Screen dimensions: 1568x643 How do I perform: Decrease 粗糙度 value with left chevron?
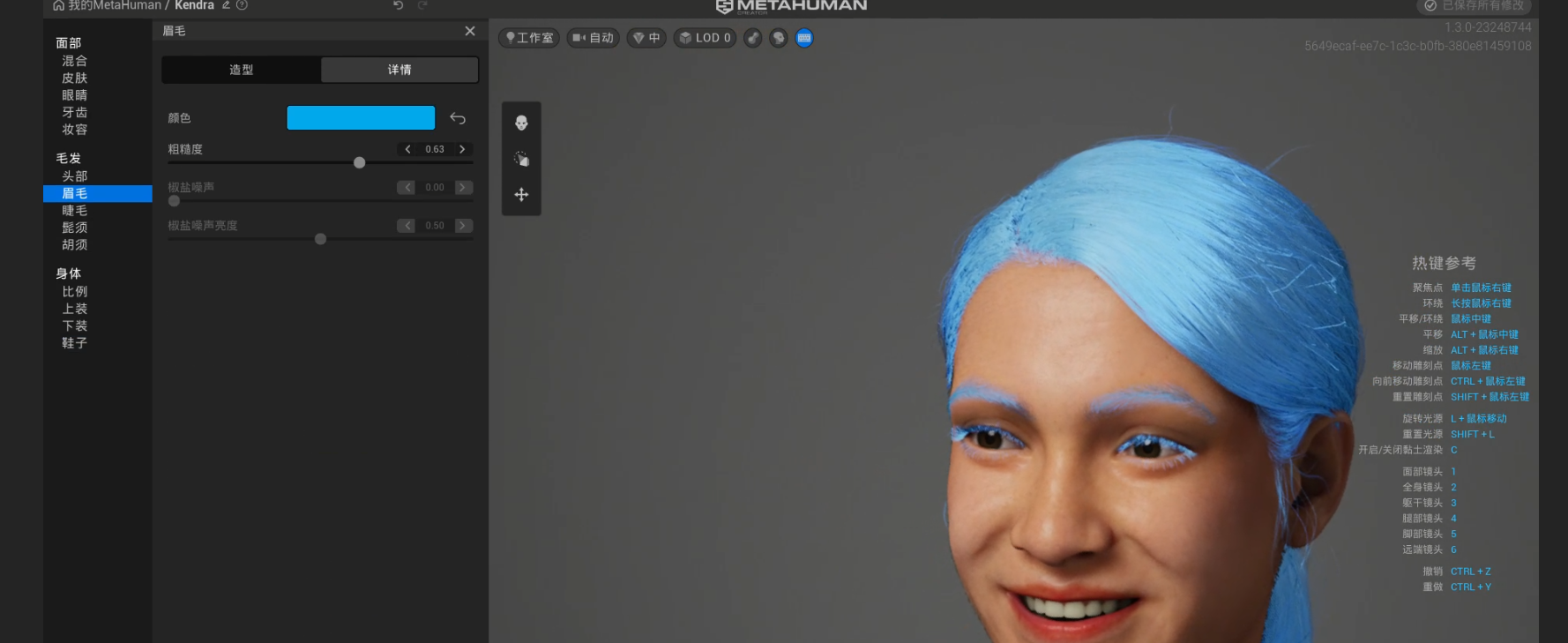pos(407,149)
